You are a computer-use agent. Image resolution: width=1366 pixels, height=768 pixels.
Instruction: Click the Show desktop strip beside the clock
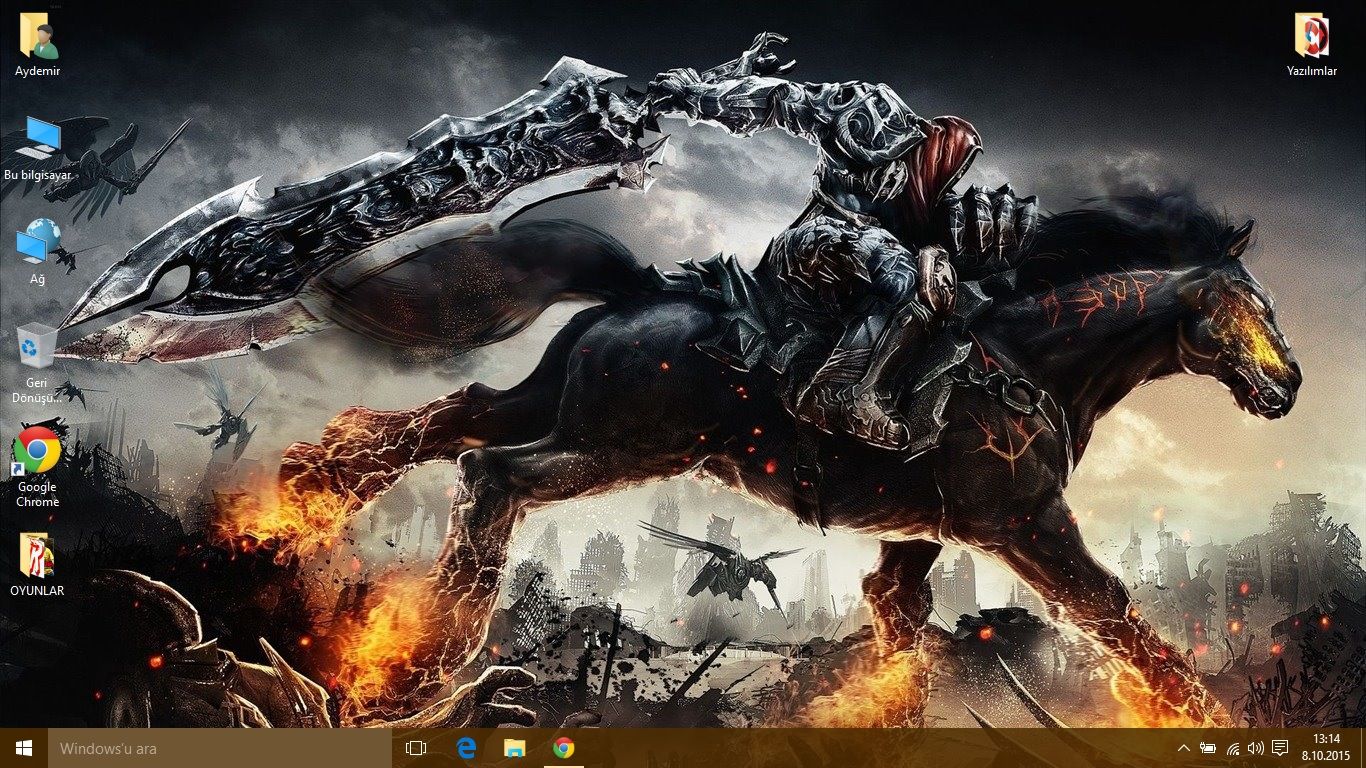tap(1363, 748)
